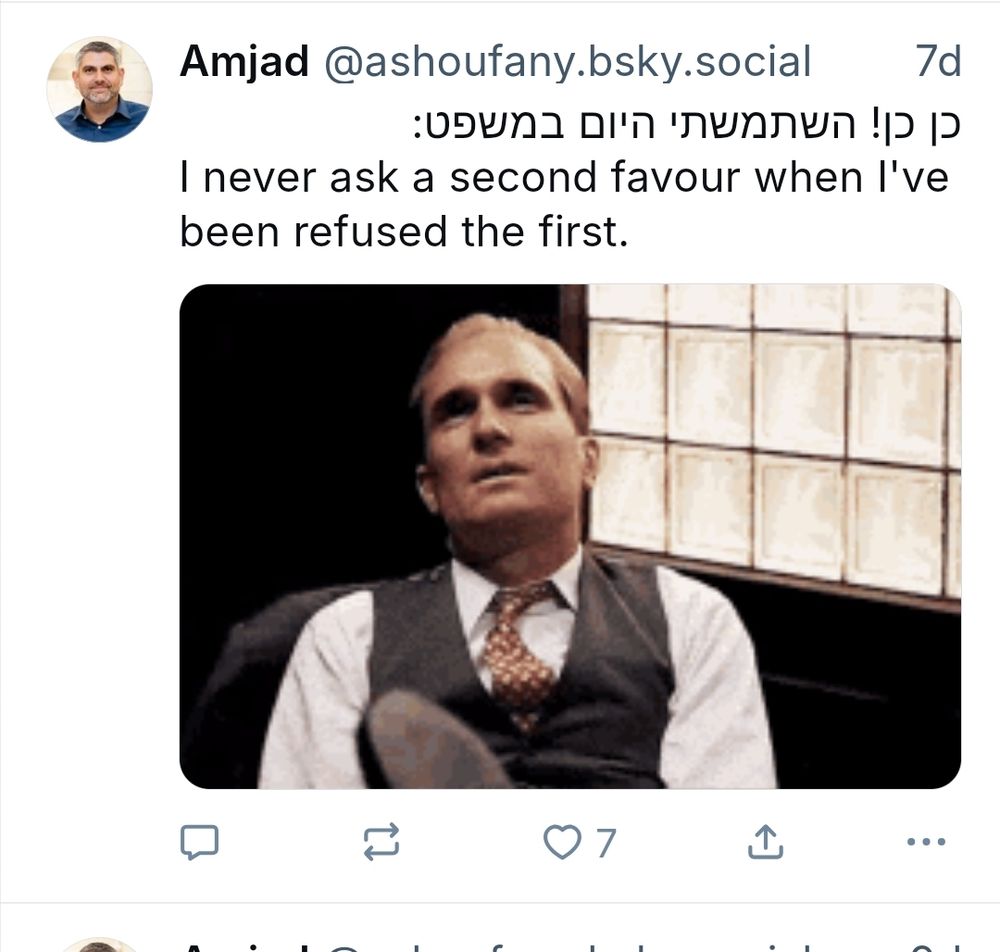1000x952 pixels.
Task: Click the display name "Amjad" at top
Action: [x=244, y=62]
